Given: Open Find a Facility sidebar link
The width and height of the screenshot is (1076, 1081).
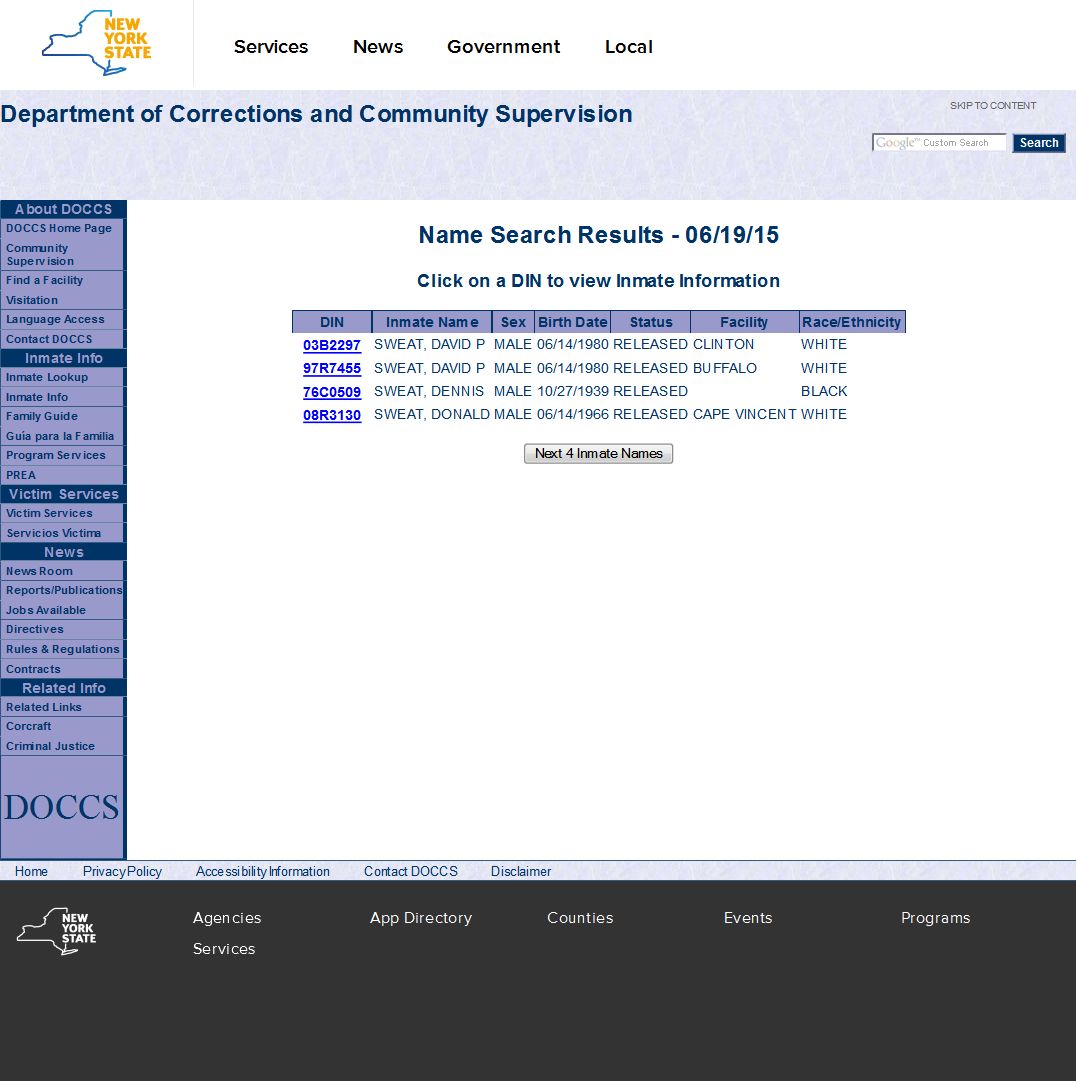Looking at the screenshot, I should pyautogui.click(x=45, y=281).
